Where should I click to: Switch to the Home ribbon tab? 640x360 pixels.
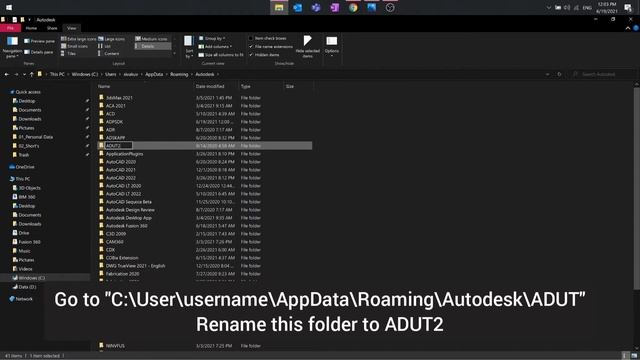(31, 28)
